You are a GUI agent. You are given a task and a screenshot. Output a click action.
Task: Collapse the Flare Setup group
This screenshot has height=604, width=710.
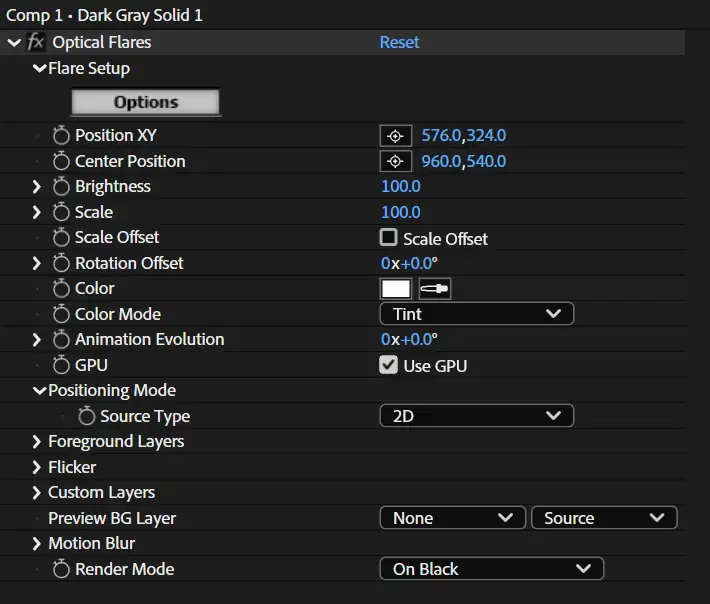[40, 68]
